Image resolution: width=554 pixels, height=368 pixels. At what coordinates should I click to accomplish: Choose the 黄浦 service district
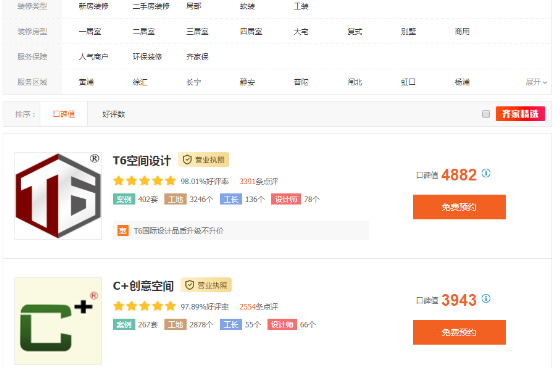(x=86, y=82)
